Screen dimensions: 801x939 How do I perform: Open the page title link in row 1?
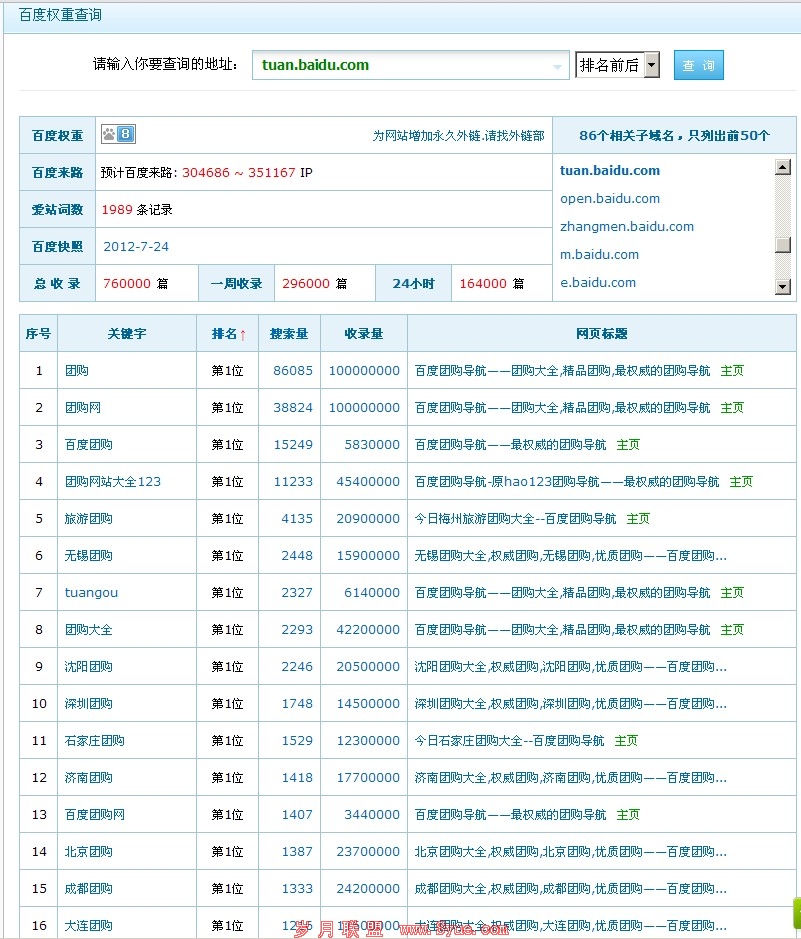(562, 371)
